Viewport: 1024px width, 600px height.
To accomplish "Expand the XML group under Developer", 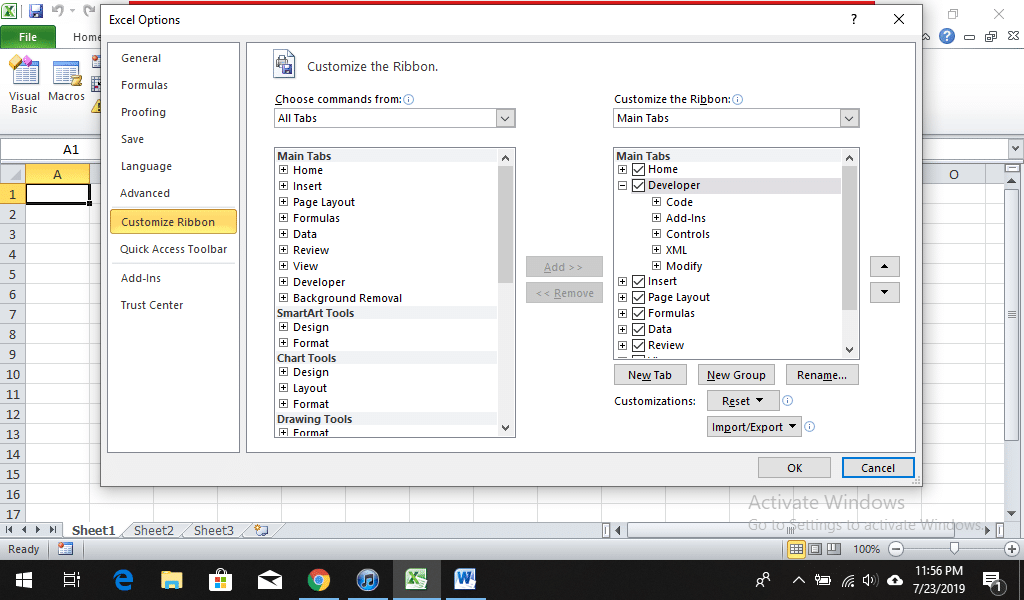I will coord(656,249).
